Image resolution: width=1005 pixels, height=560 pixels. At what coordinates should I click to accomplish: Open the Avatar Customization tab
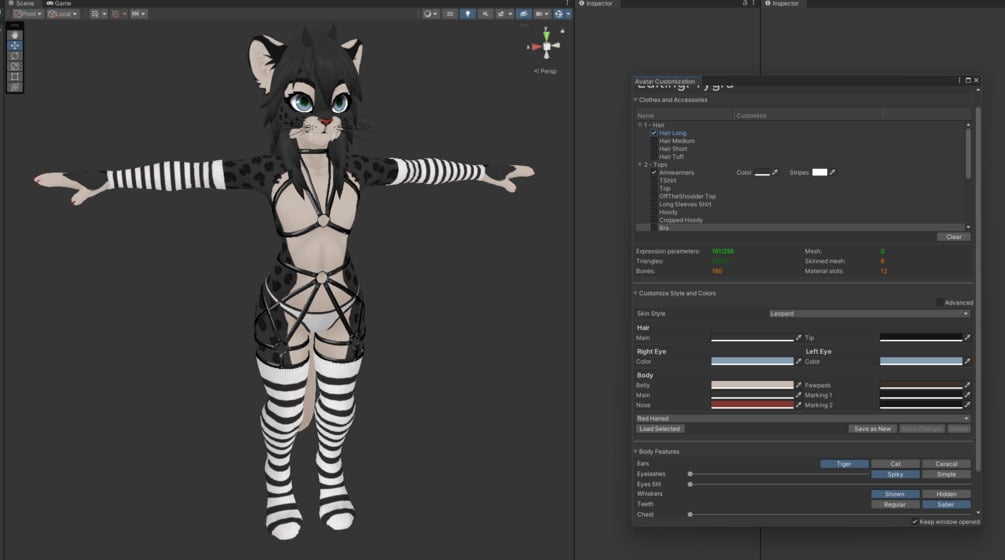click(x=665, y=81)
